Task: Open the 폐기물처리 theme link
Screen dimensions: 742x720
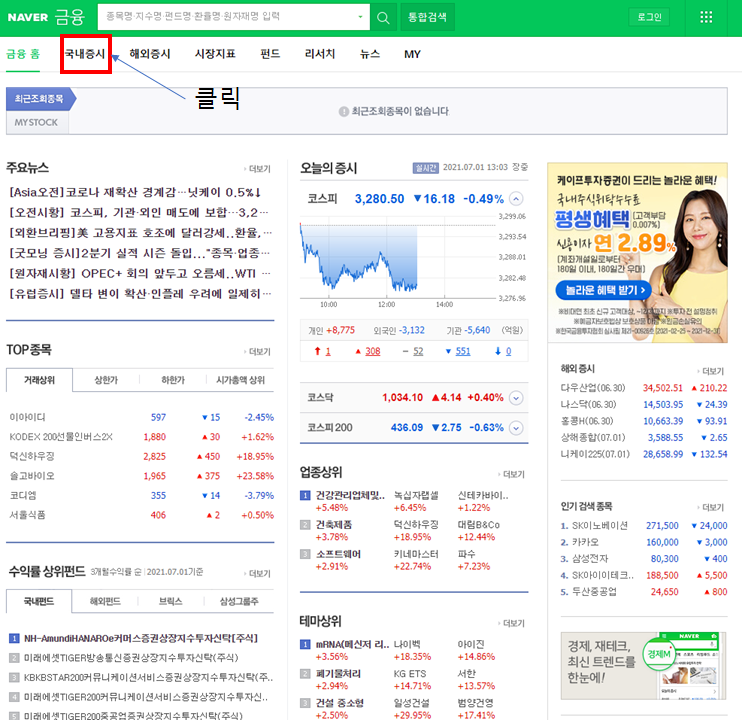Action: (x=338, y=674)
